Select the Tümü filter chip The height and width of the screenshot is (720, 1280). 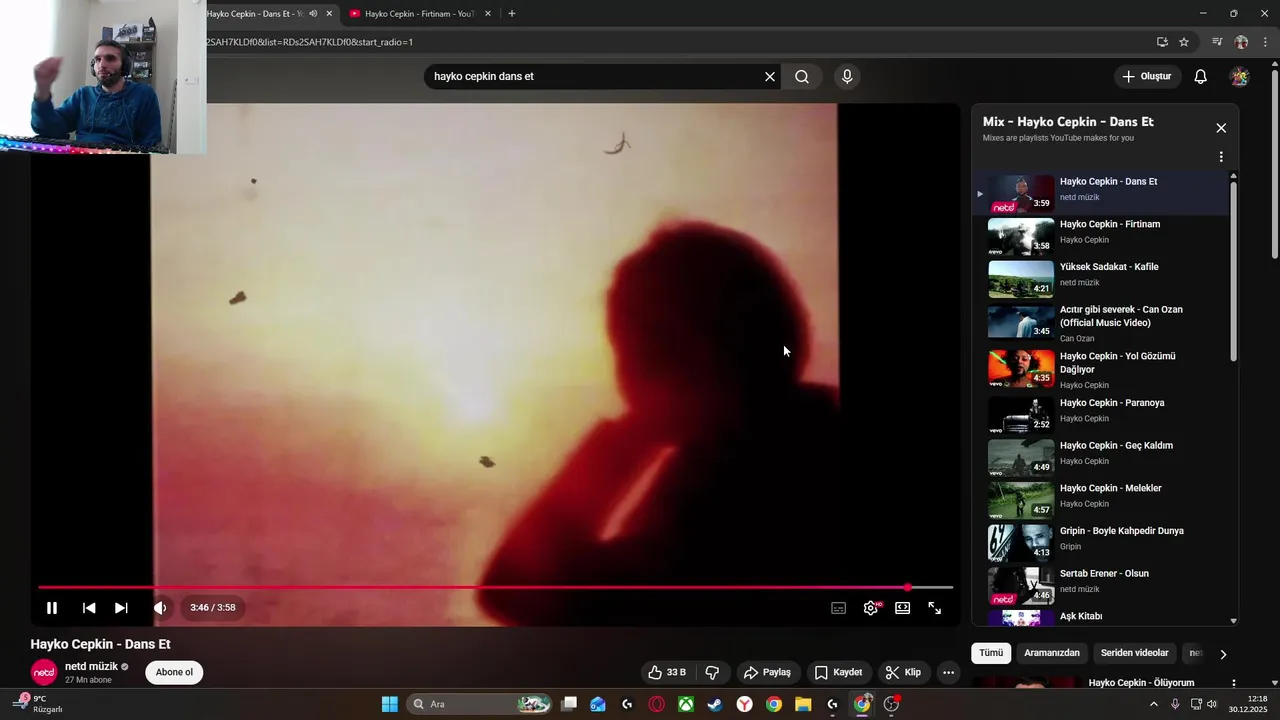(x=991, y=653)
